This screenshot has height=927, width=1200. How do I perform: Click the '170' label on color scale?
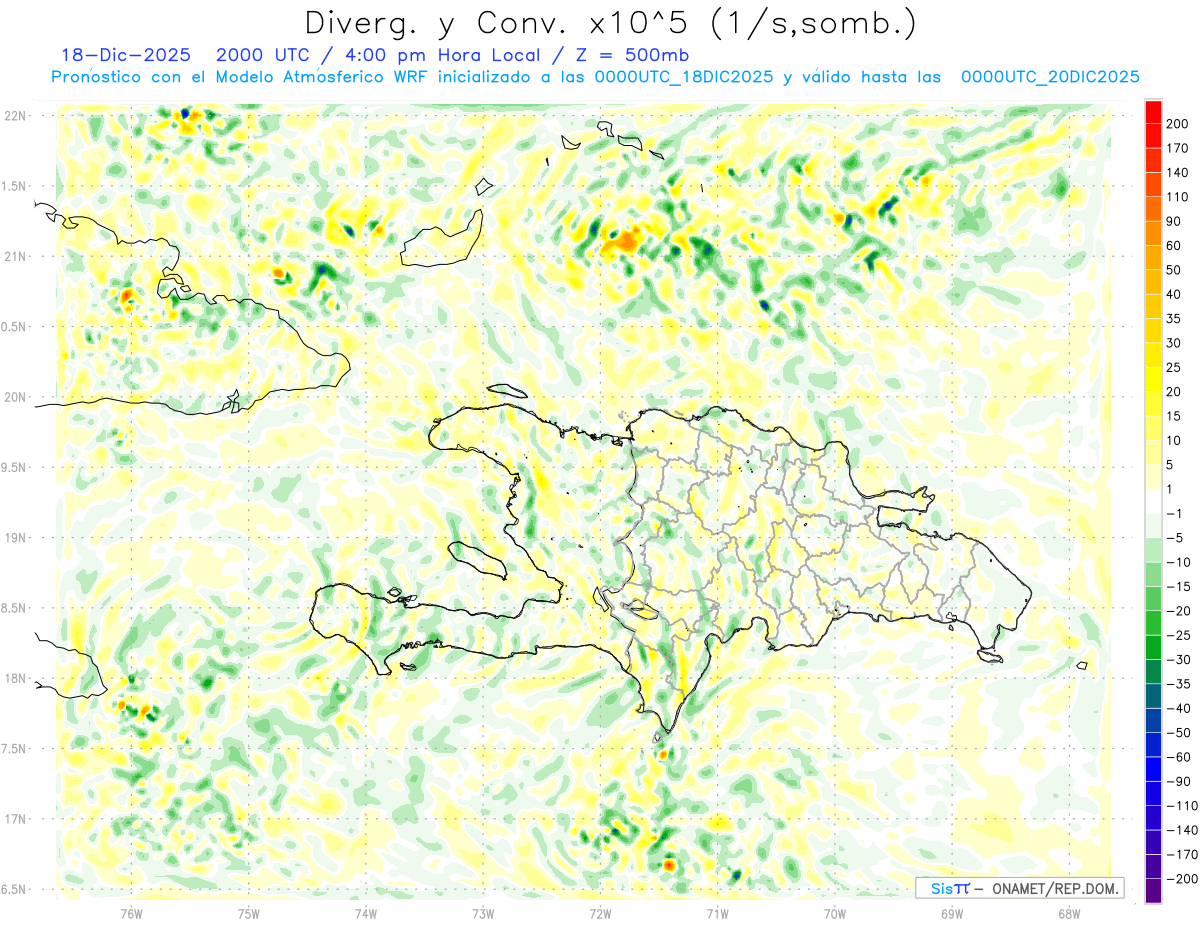tap(1179, 148)
